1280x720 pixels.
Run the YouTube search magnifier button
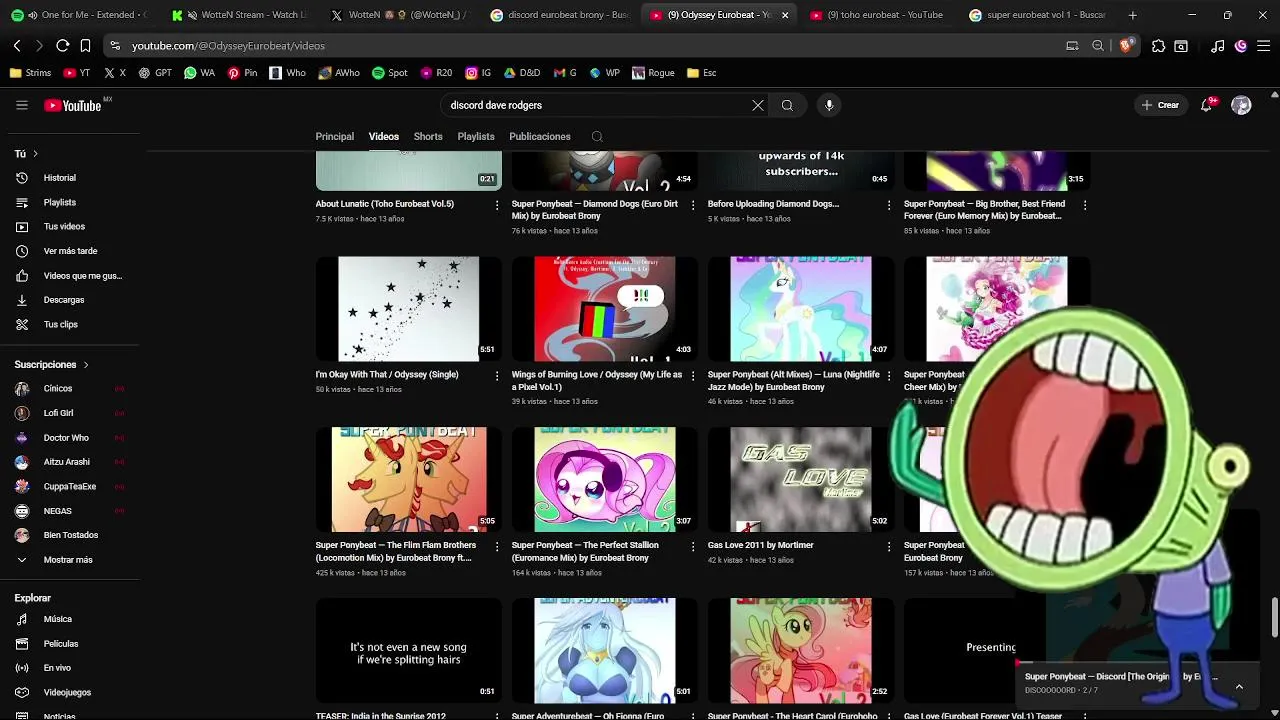(x=787, y=105)
